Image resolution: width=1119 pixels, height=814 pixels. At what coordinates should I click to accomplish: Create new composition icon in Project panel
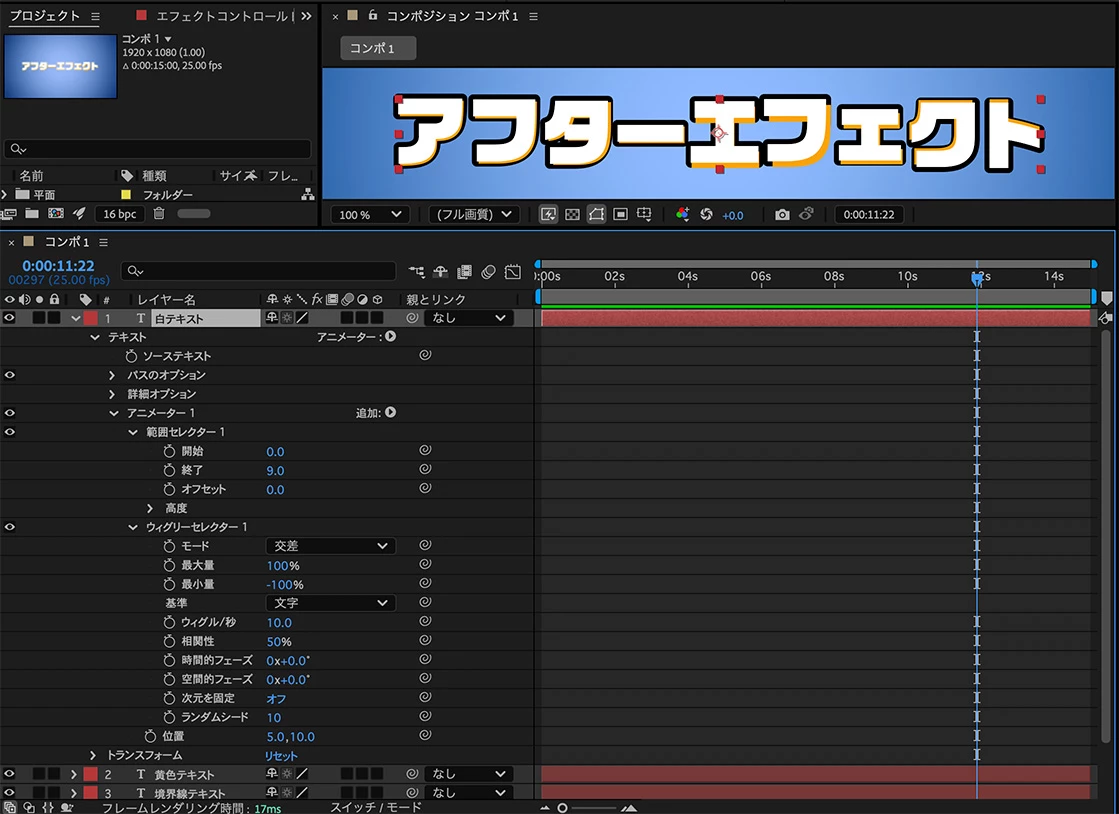pyautogui.click(x=56, y=213)
